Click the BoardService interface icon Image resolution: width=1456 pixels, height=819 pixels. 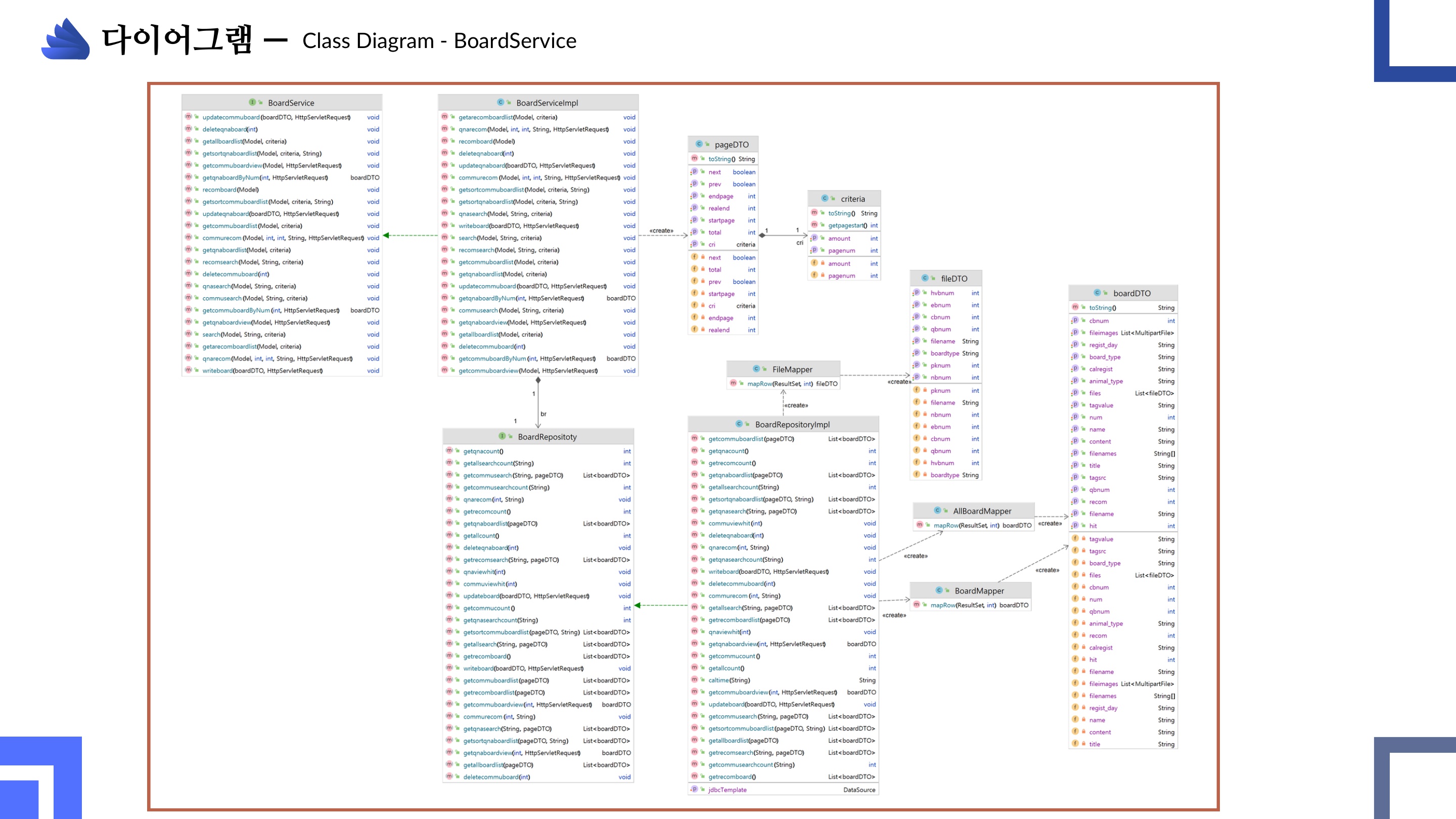tap(252, 102)
